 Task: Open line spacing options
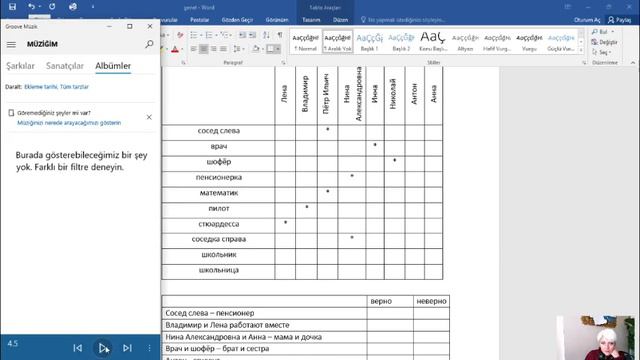click(x=238, y=49)
